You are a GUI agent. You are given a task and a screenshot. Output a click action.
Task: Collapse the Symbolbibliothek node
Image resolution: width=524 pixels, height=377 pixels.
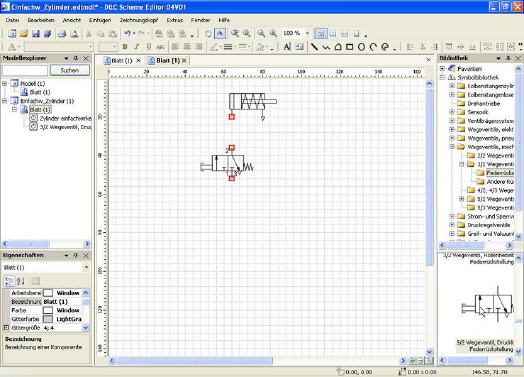[442, 77]
